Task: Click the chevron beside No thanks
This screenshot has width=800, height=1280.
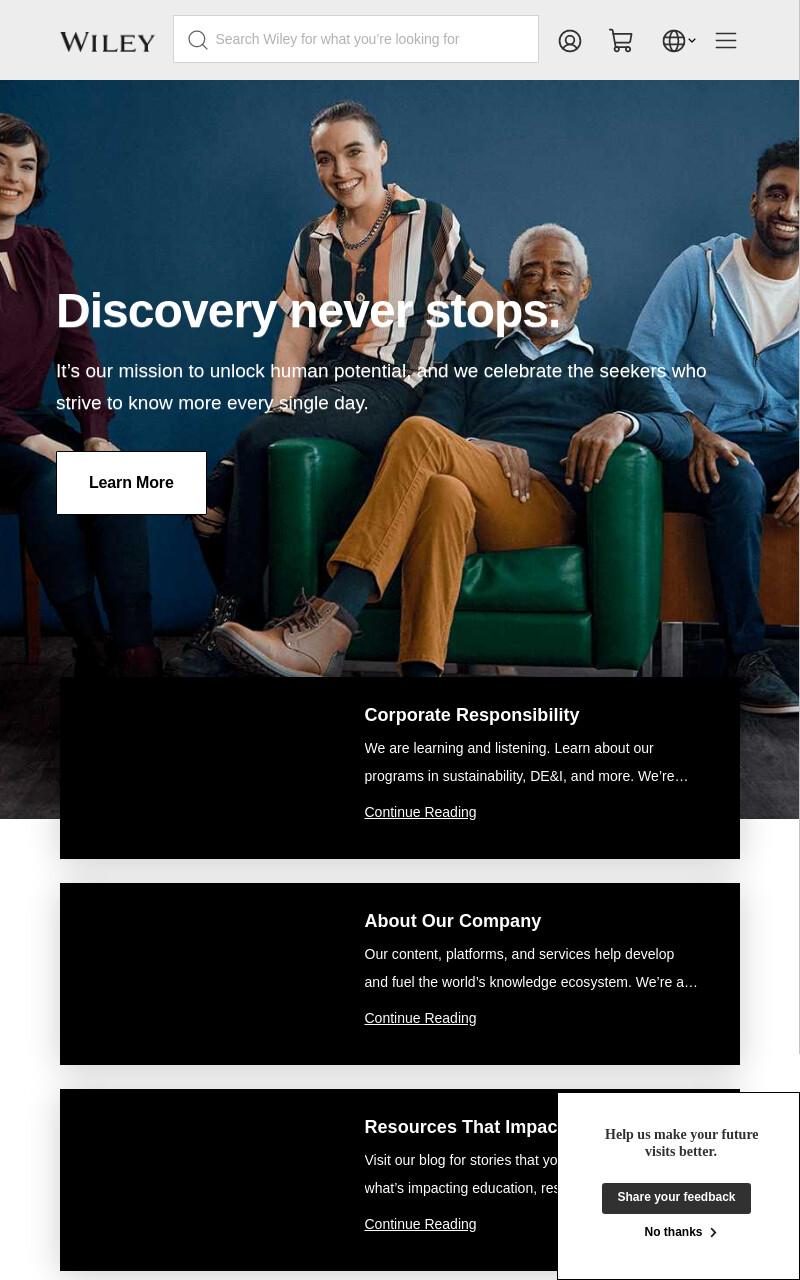Action: click(713, 1232)
